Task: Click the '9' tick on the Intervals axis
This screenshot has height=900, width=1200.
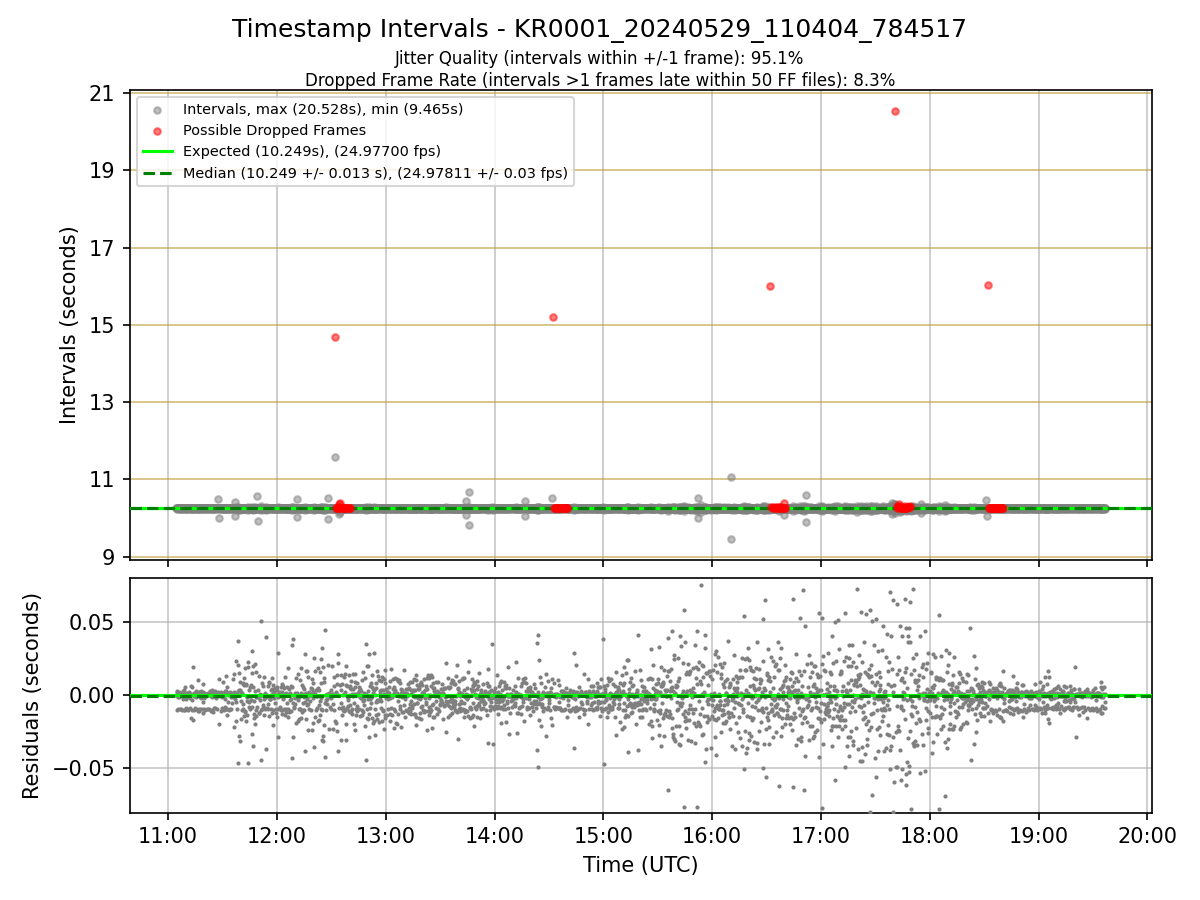Action: click(x=108, y=557)
